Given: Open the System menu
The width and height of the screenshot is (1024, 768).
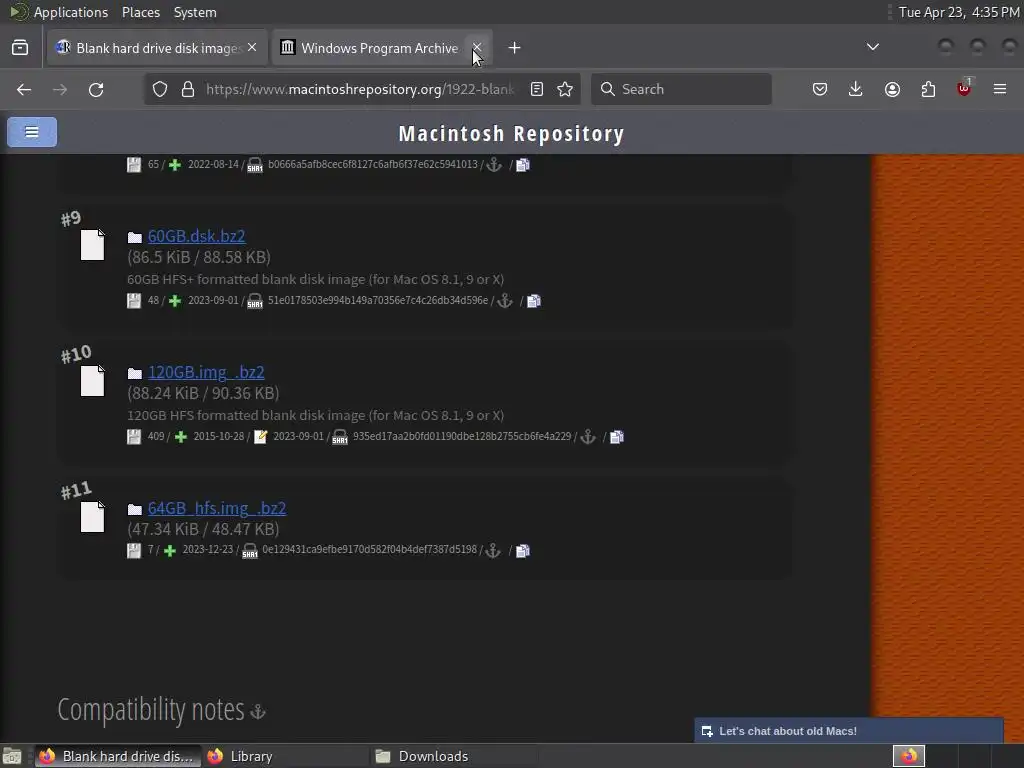Looking at the screenshot, I should [x=195, y=12].
